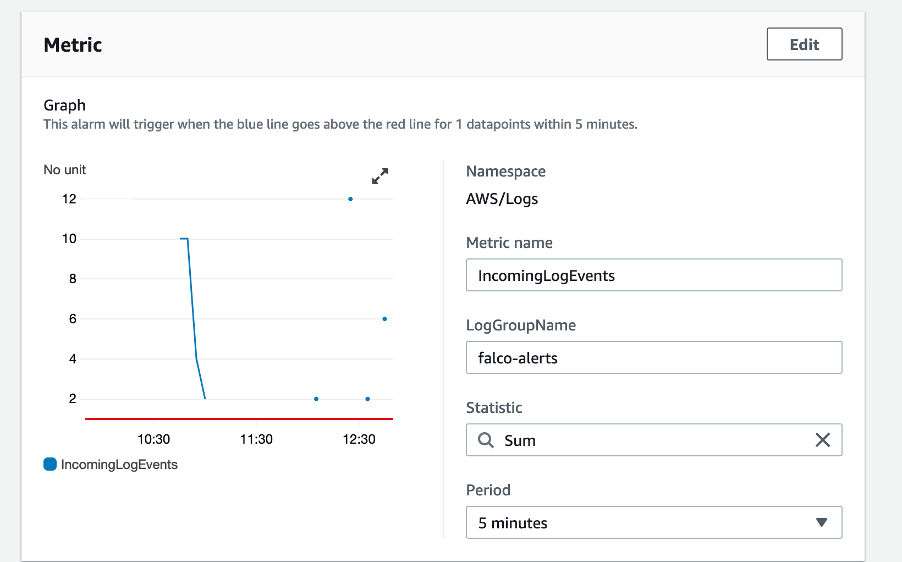Viewport: 902px width, 562px height.
Task: Click the Metric section heading
Action: [73, 45]
